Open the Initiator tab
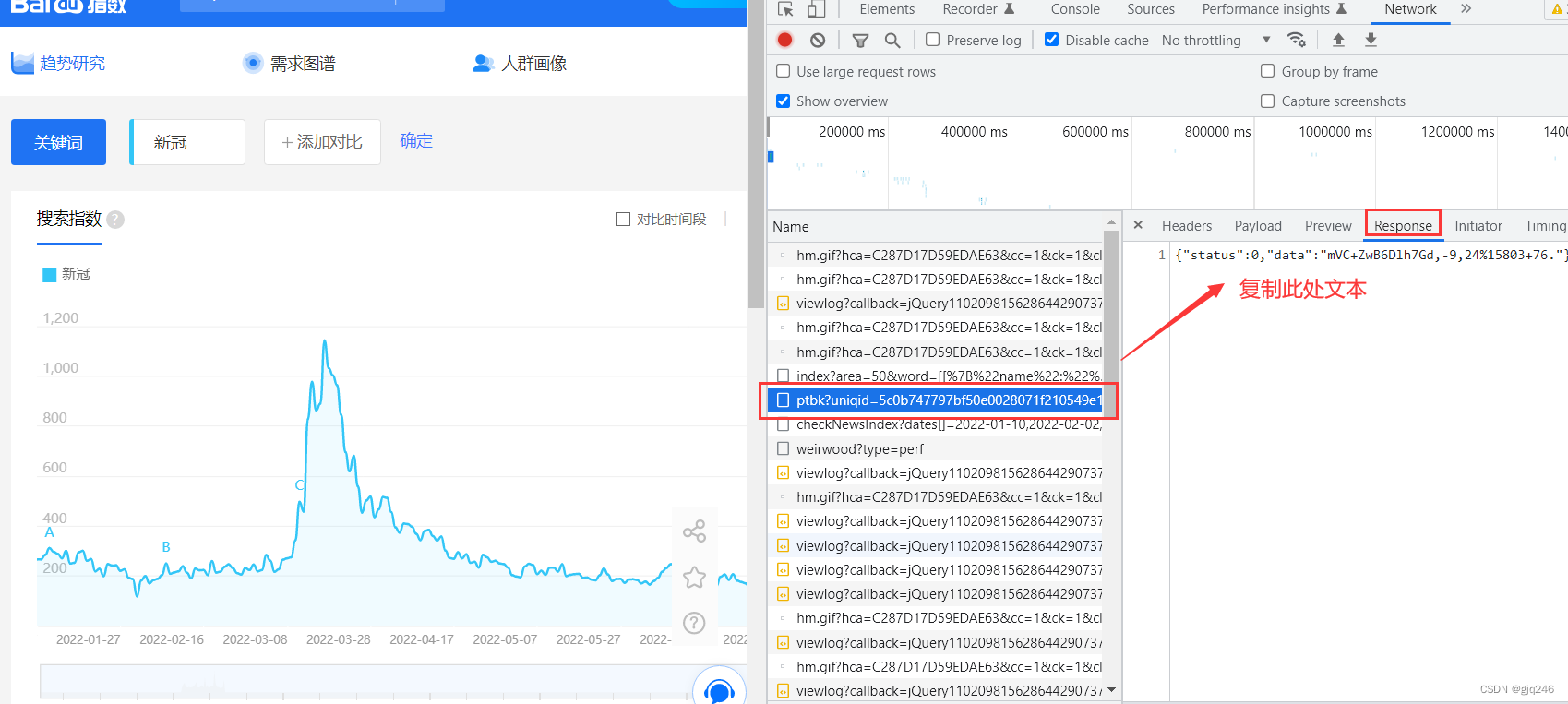This screenshot has height=704, width=1568. (1478, 225)
